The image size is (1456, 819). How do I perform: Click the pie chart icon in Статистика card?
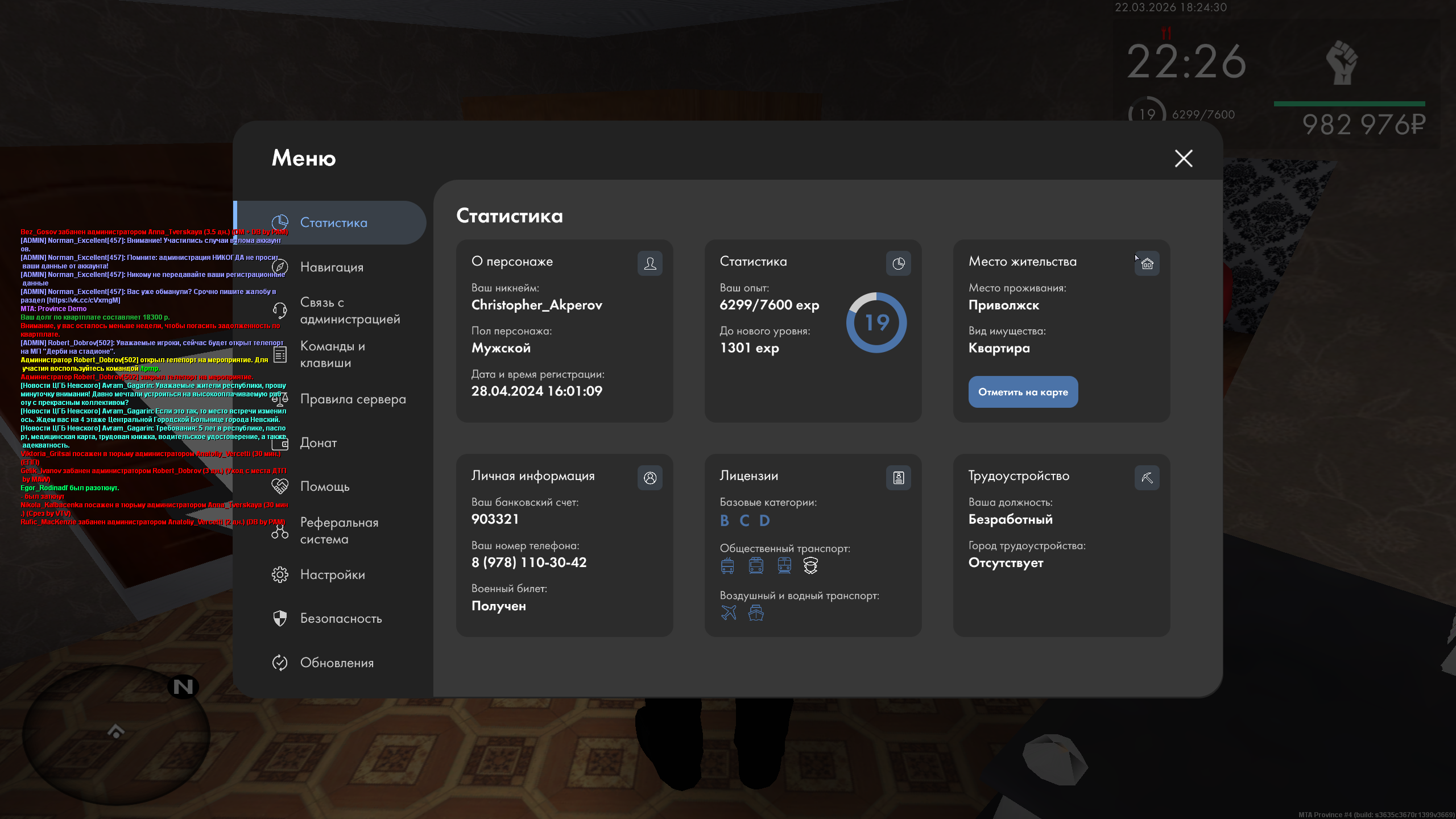tap(898, 263)
